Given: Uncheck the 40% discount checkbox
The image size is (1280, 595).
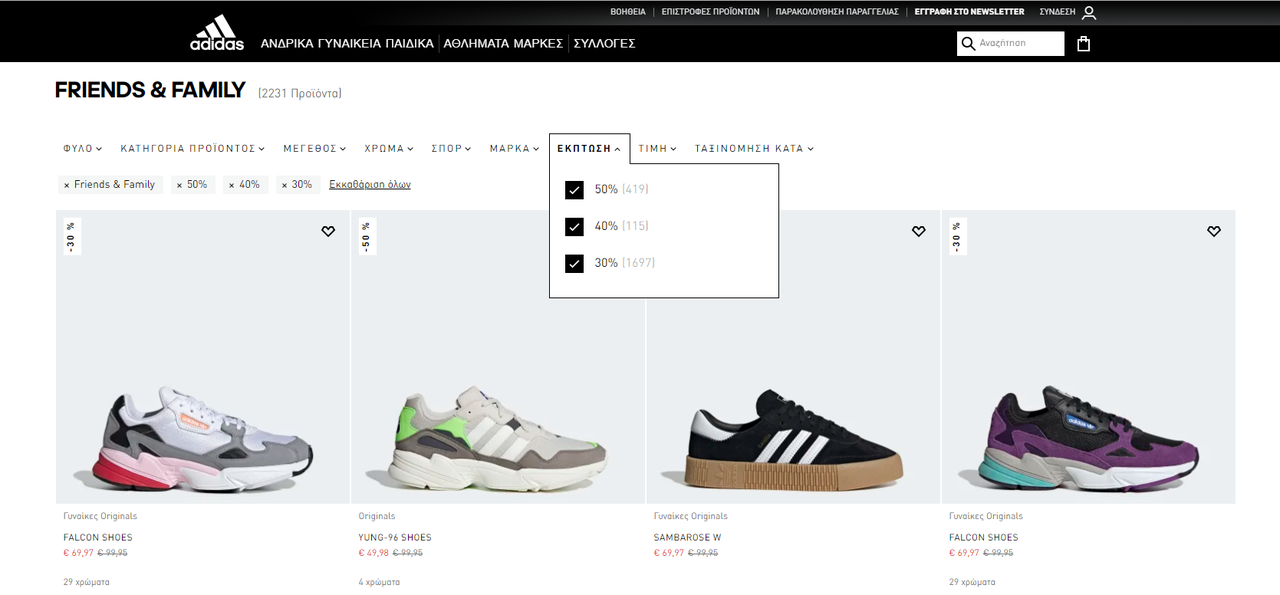Looking at the screenshot, I should 574,227.
